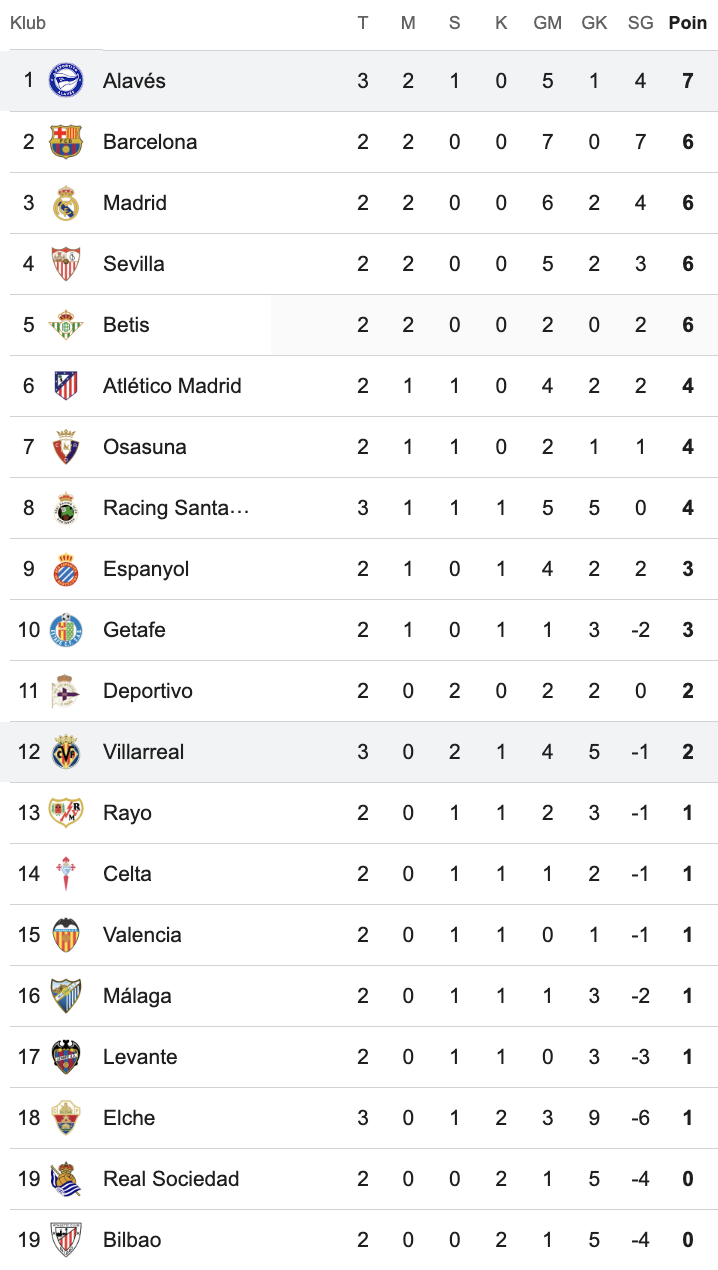Screen dimensions: 718x1270
Task: Open the Real Madrid crest icon
Action: pos(66,203)
